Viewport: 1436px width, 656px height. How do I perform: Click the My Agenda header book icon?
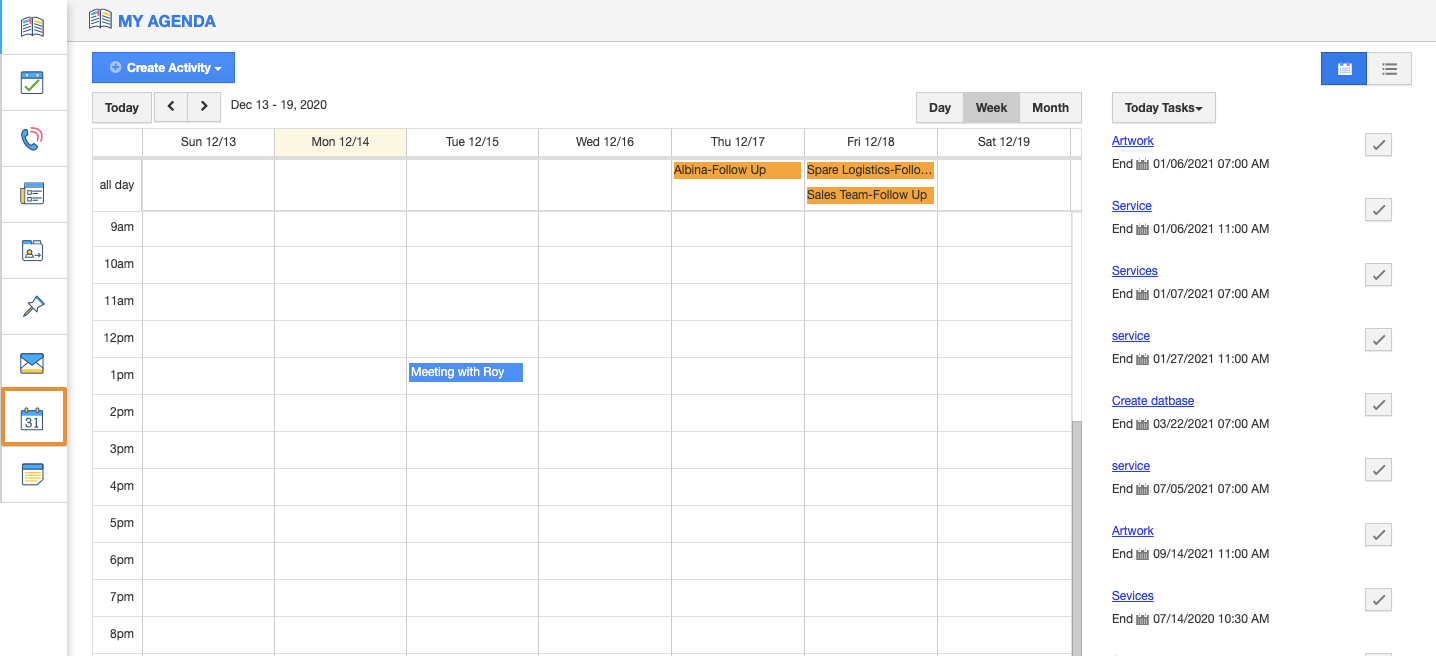(x=100, y=19)
